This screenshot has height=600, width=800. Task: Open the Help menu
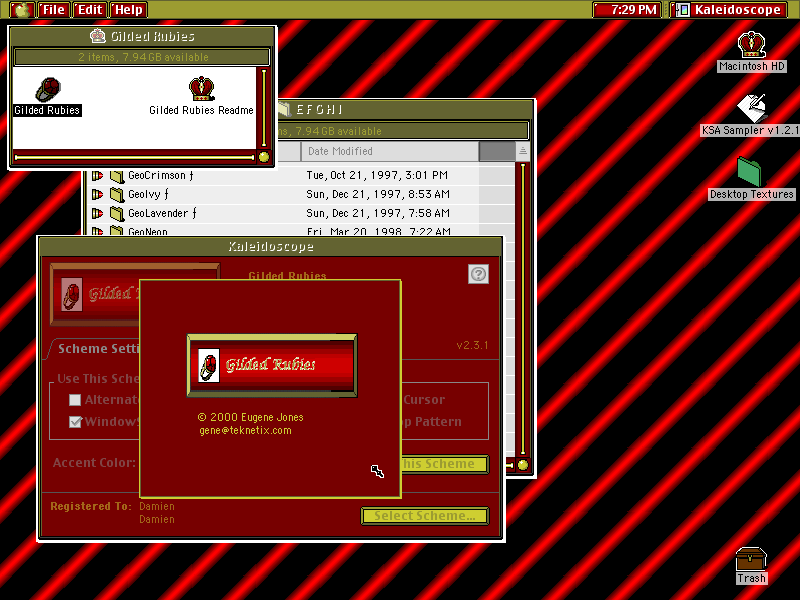tap(129, 10)
